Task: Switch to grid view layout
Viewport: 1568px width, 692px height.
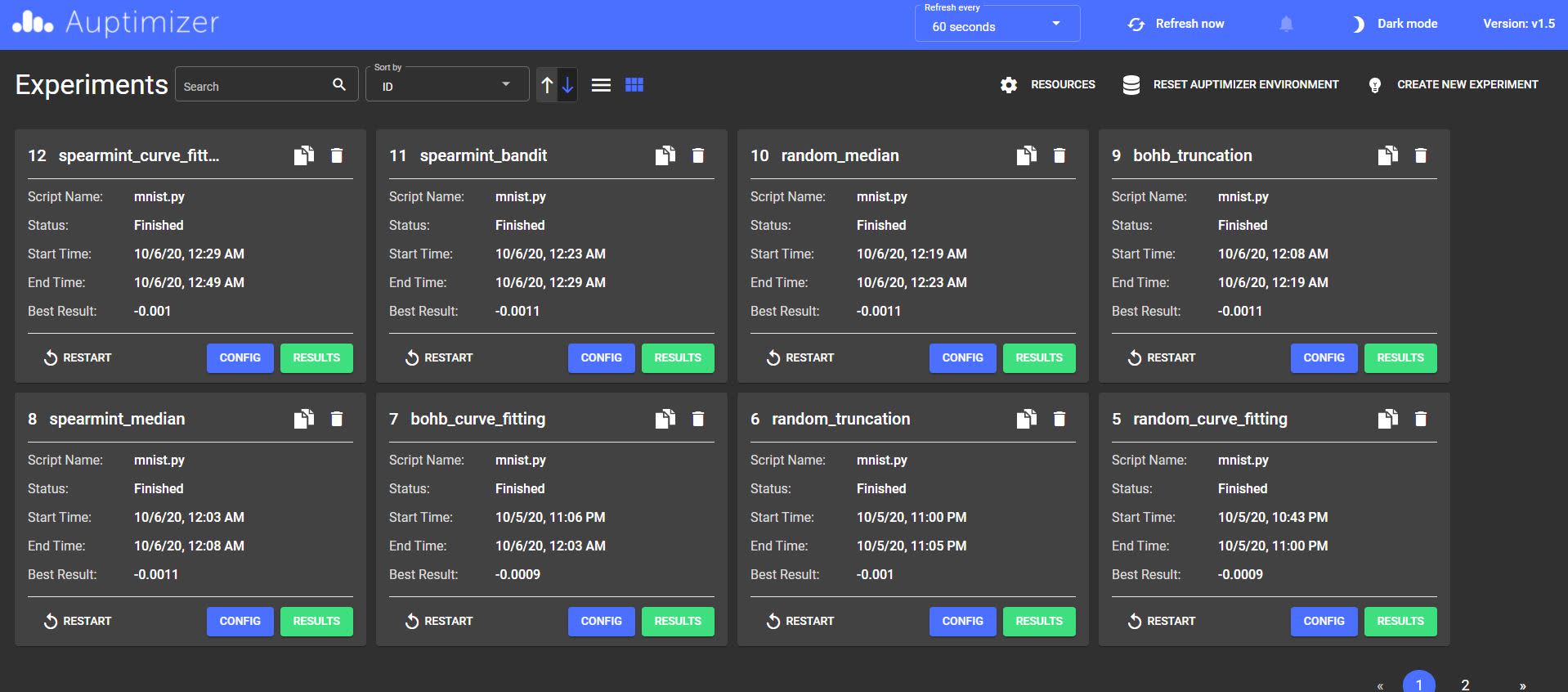Action: (634, 85)
